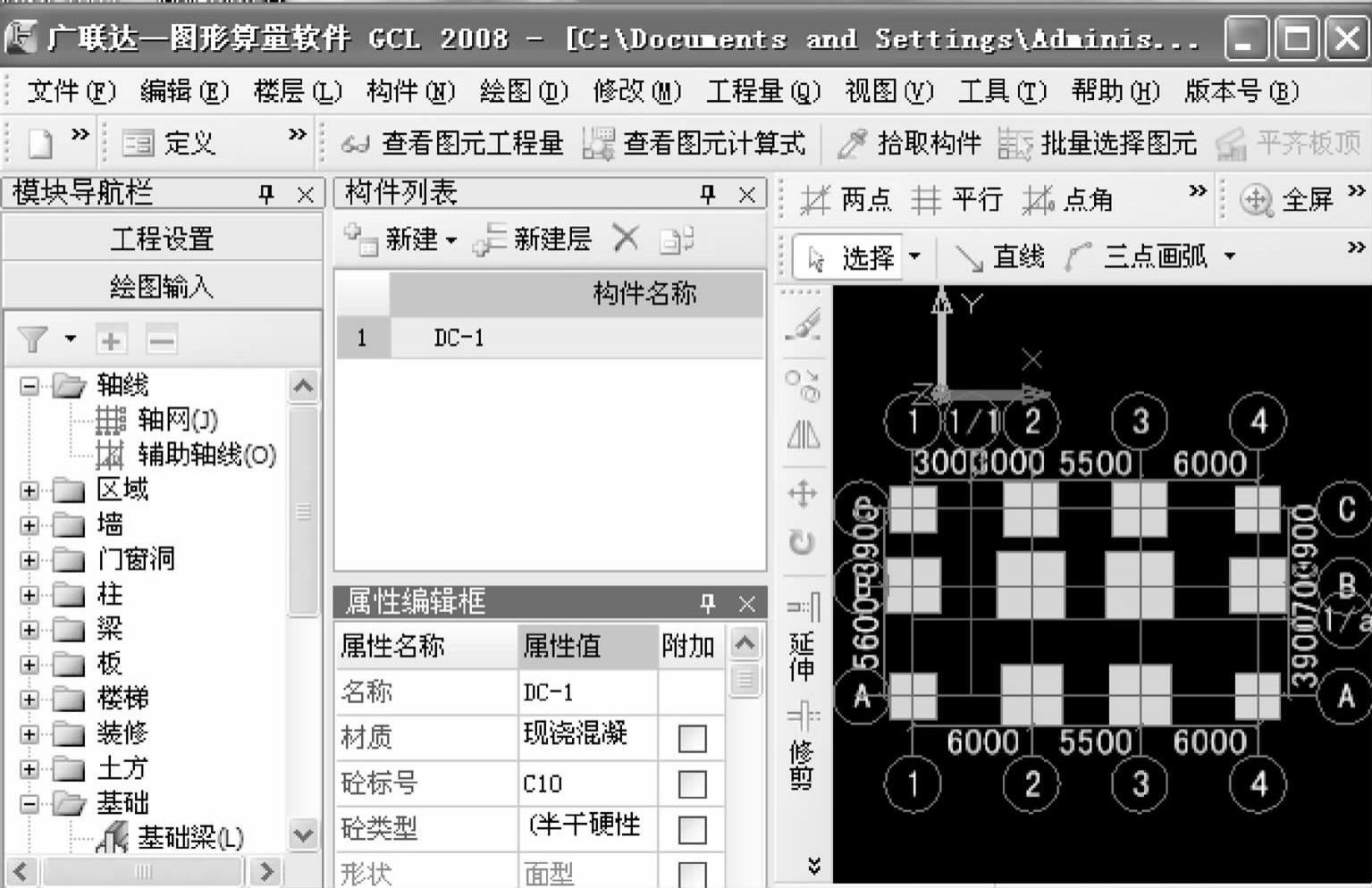Click the 平齐板顶 toolbar button
This screenshot has height=888, width=1372.
click(x=1288, y=143)
